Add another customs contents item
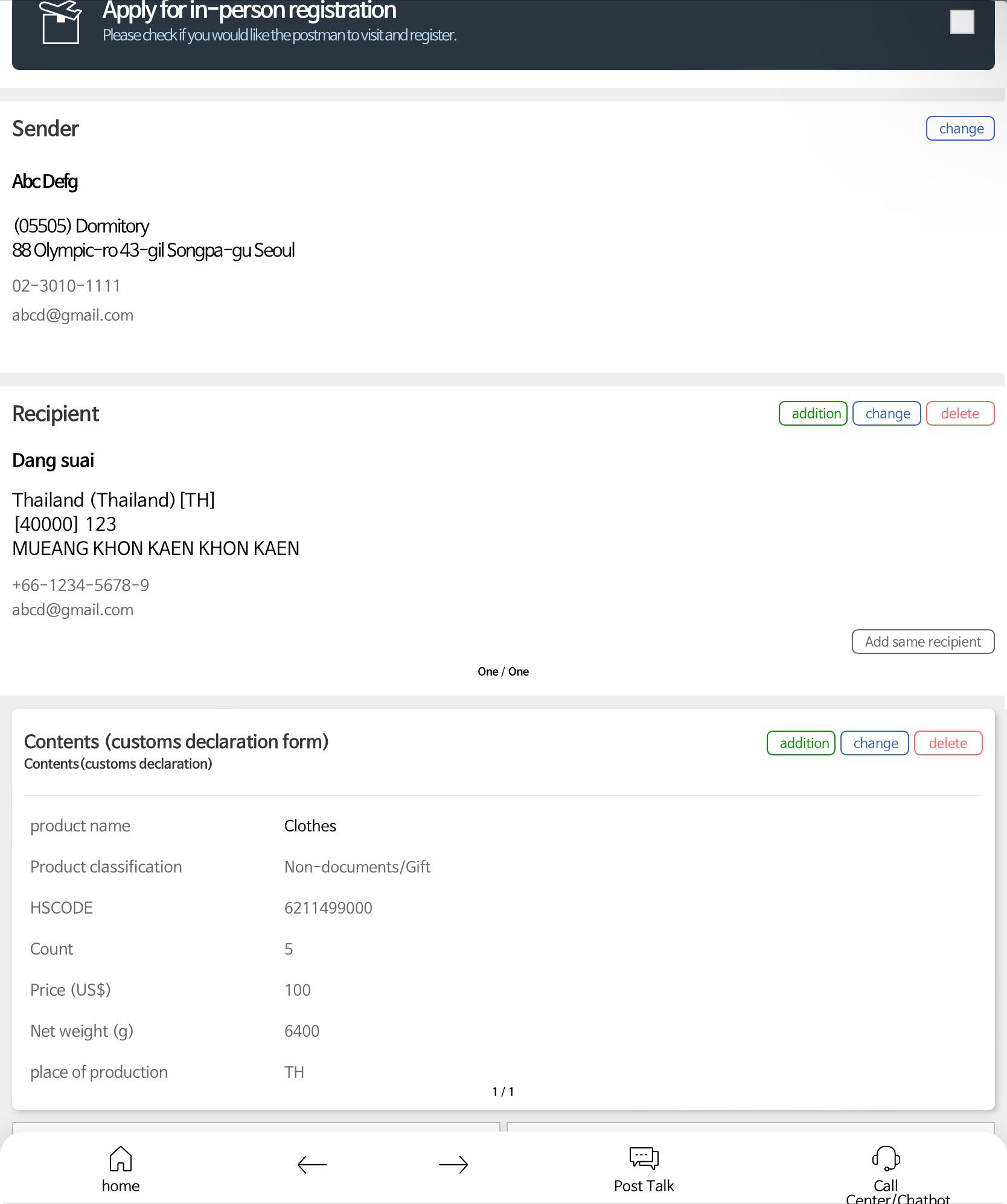 click(801, 743)
